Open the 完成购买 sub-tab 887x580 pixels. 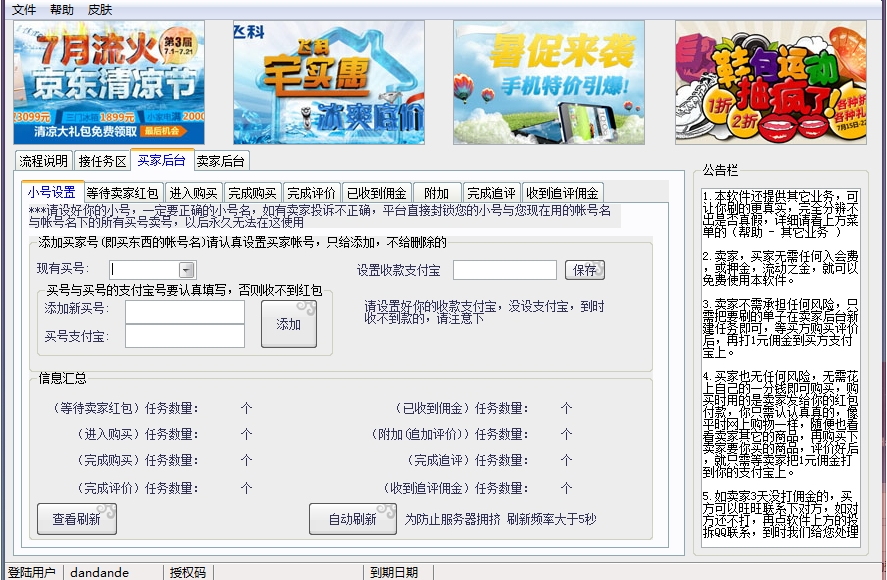(252, 193)
